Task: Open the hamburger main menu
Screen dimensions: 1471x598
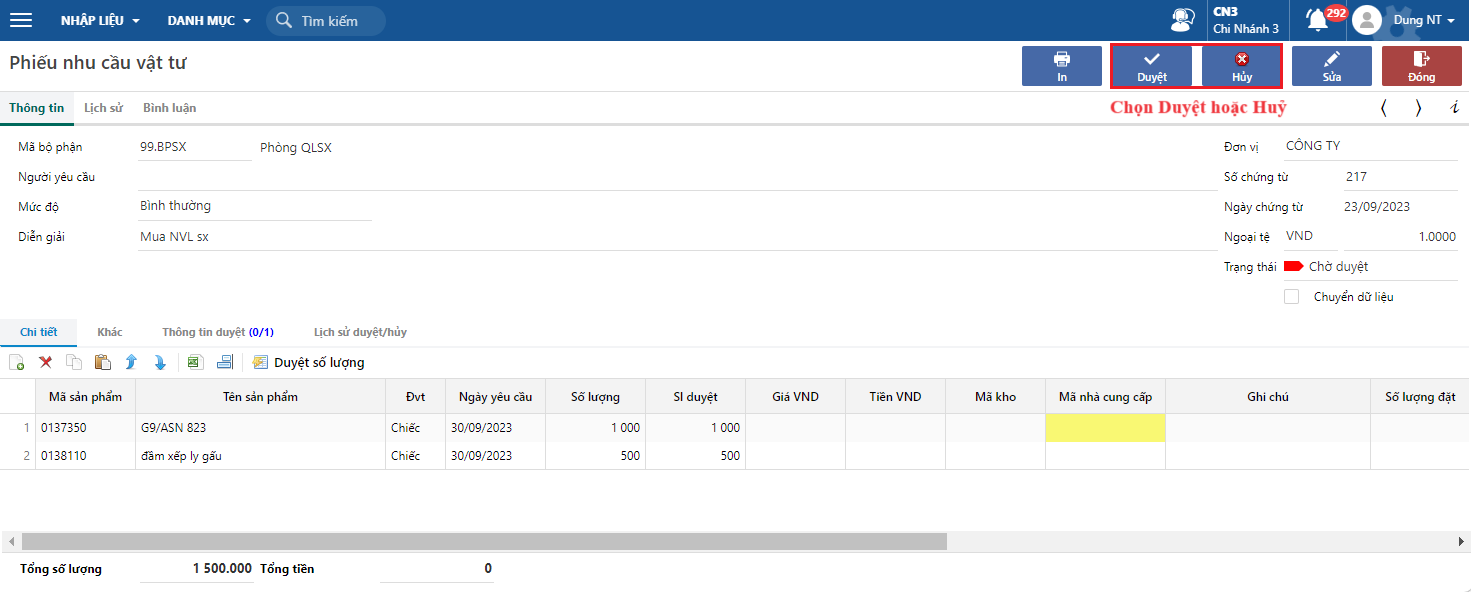Action: [x=21, y=20]
